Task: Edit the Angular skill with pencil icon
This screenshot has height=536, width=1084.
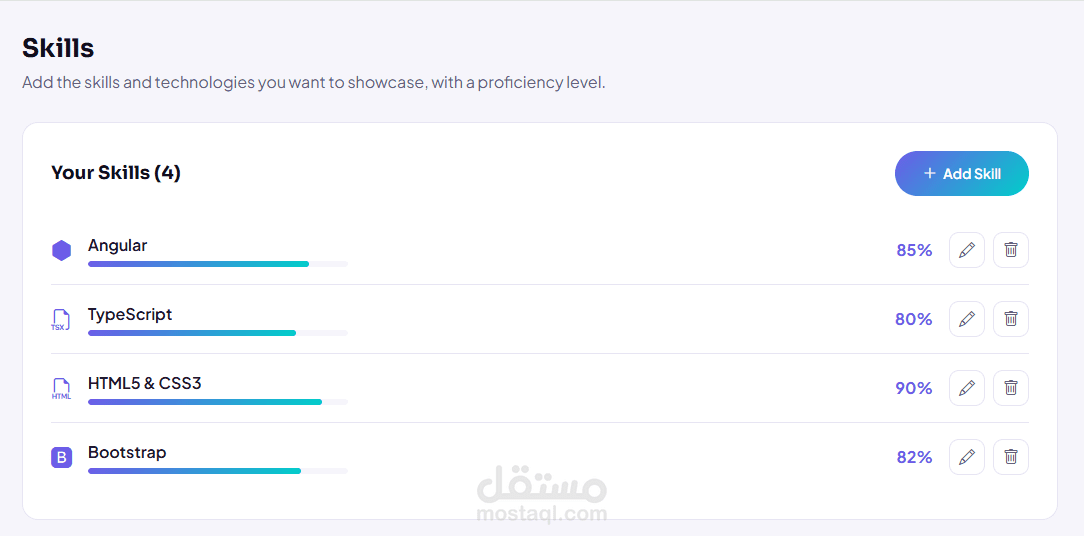Action: click(x=966, y=250)
